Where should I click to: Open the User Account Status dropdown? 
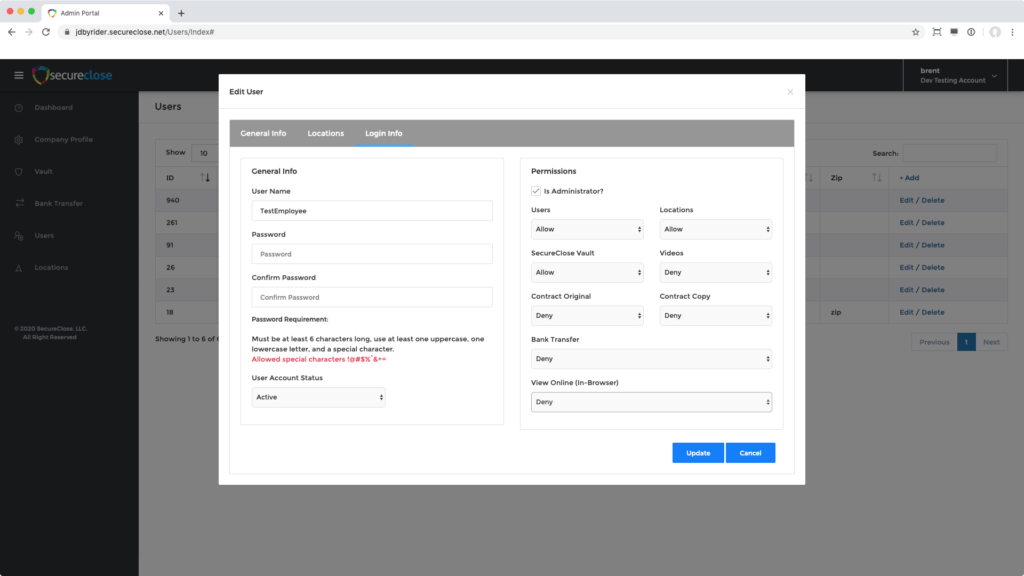pyautogui.click(x=318, y=397)
